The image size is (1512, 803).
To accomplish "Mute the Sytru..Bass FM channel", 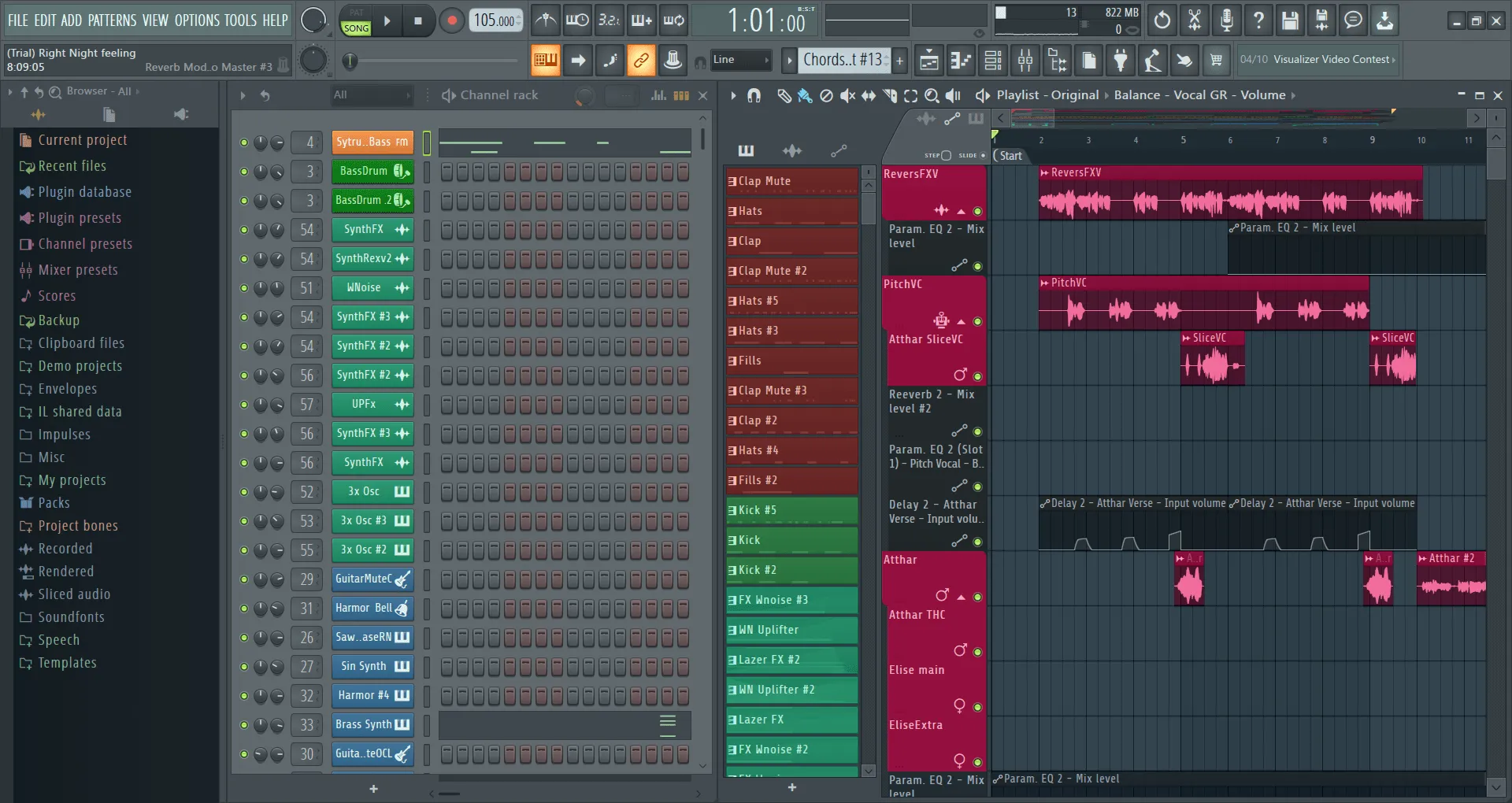I will coord(244,142).
